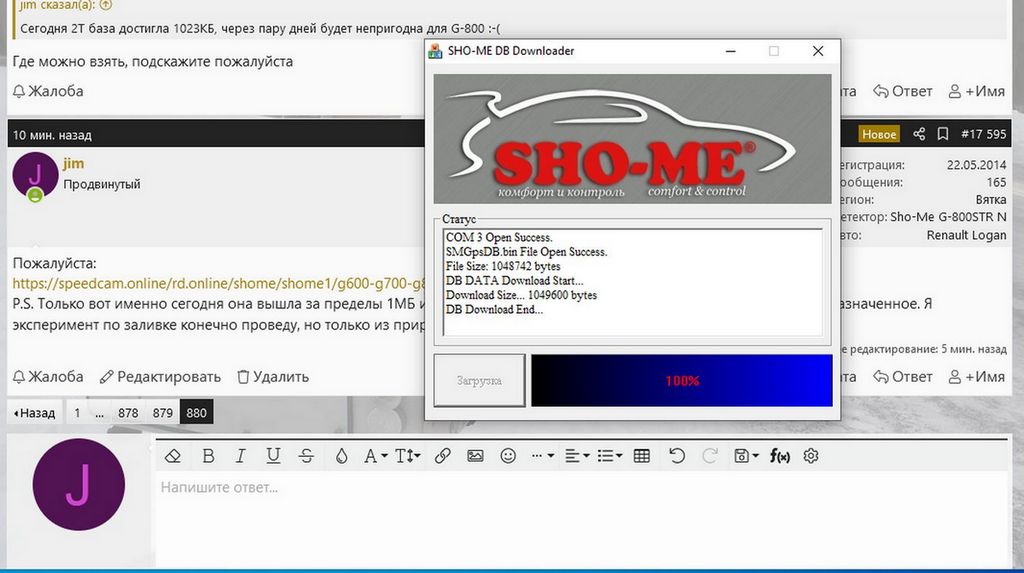Viewport: 1024px width, 573px height.
Task: Toggle underline formatting
Action: [273, 456]
